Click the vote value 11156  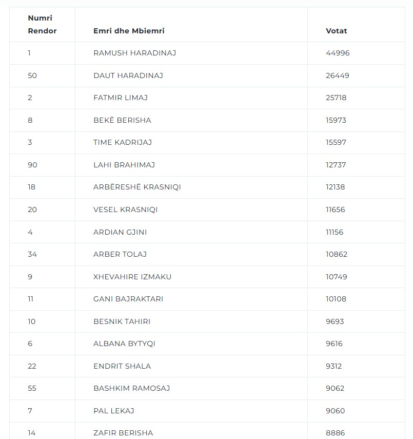(x=334, y=232)
